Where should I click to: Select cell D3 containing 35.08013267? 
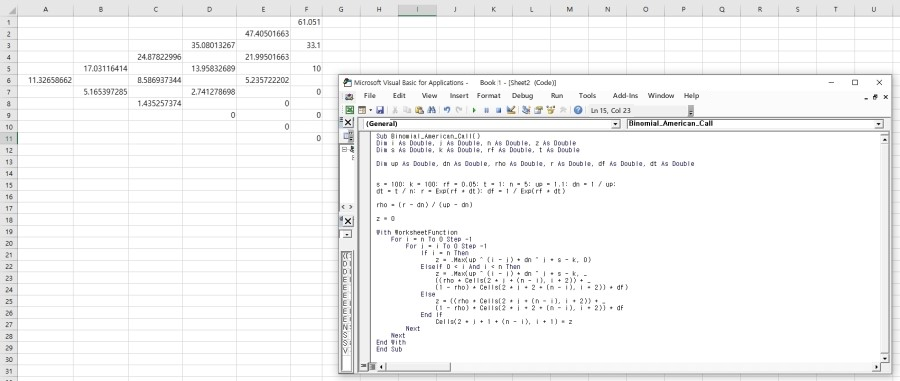click(x=210, y=45)
